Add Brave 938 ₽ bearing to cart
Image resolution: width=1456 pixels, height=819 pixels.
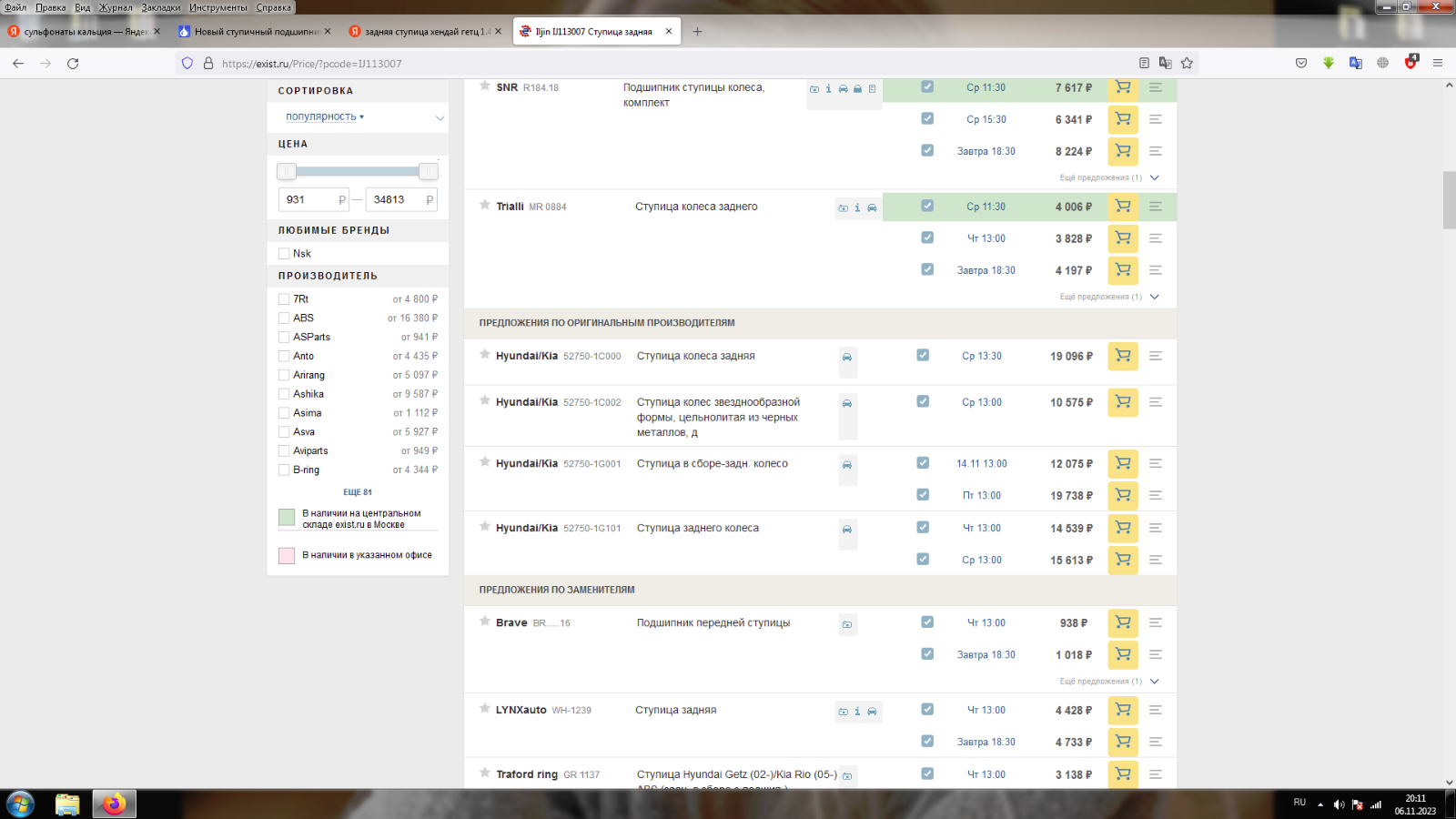click(x=1123, y=623)
